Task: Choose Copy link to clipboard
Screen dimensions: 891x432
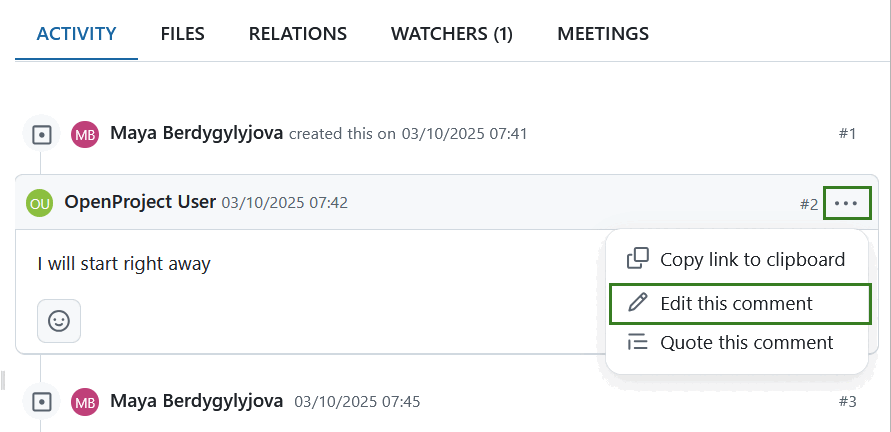Action: tap(752, 259)
